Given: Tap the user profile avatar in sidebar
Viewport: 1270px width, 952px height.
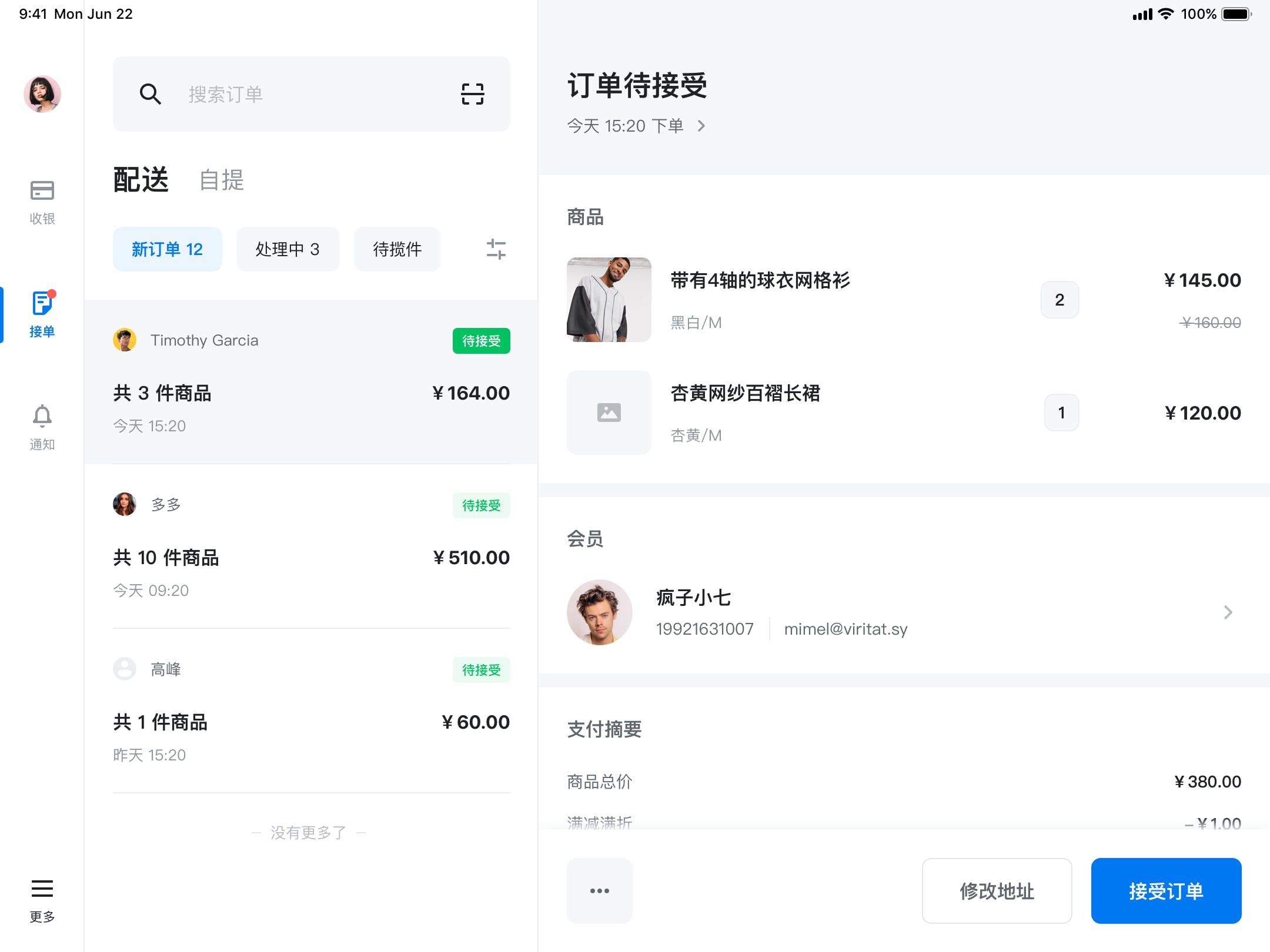Looking at the screenshot, I should (42, 94).
